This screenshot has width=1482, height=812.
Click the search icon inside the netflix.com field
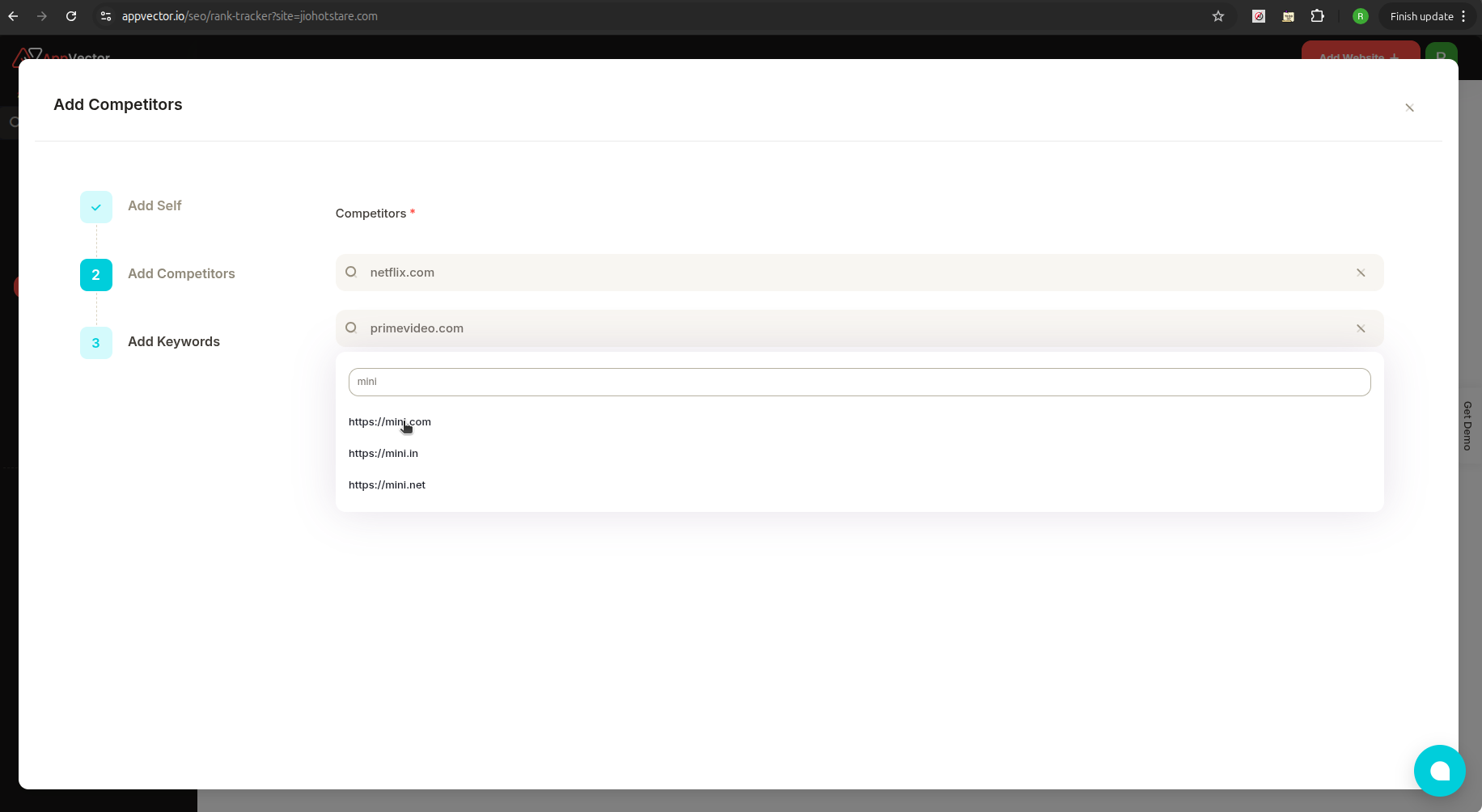tap(351, 272)
